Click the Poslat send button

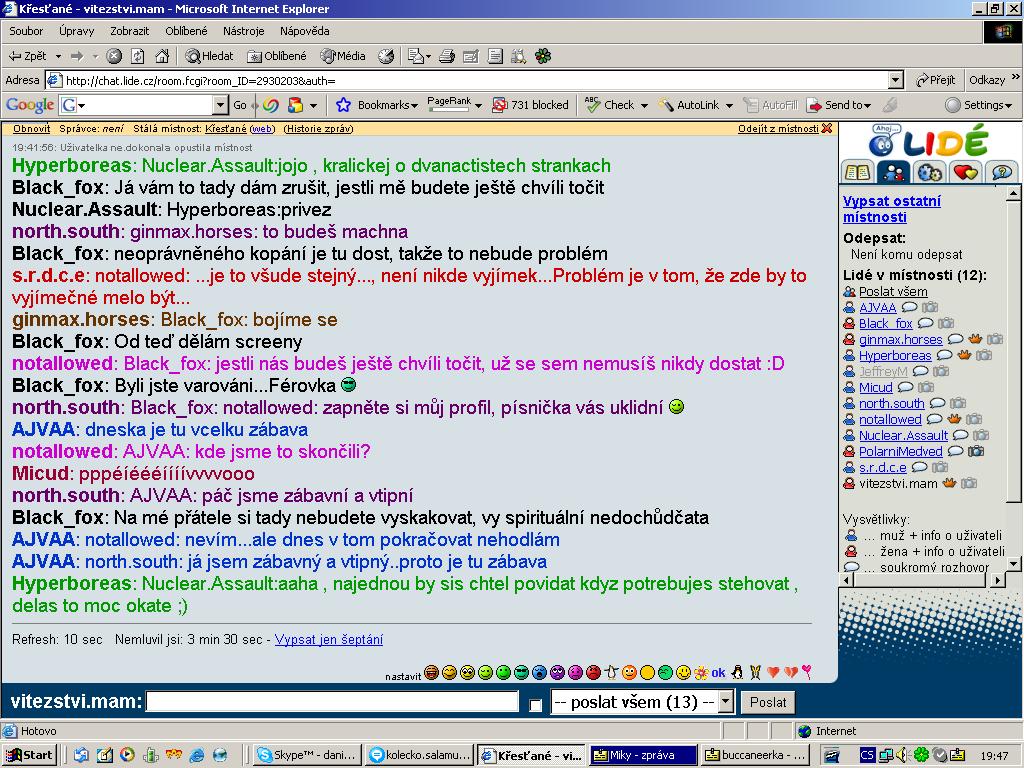(x=768, y=702)
